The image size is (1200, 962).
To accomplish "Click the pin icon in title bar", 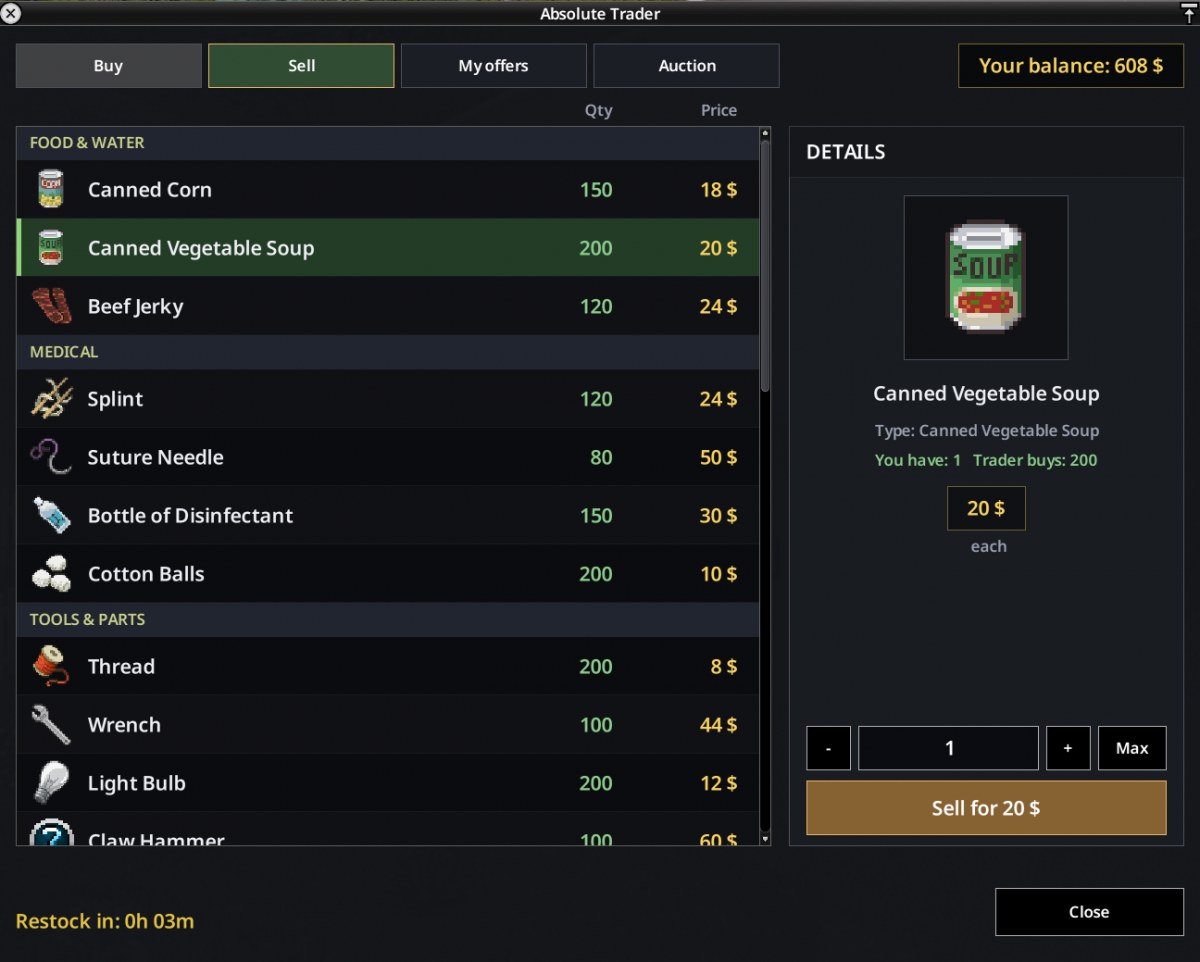I will pos(1188,13).
